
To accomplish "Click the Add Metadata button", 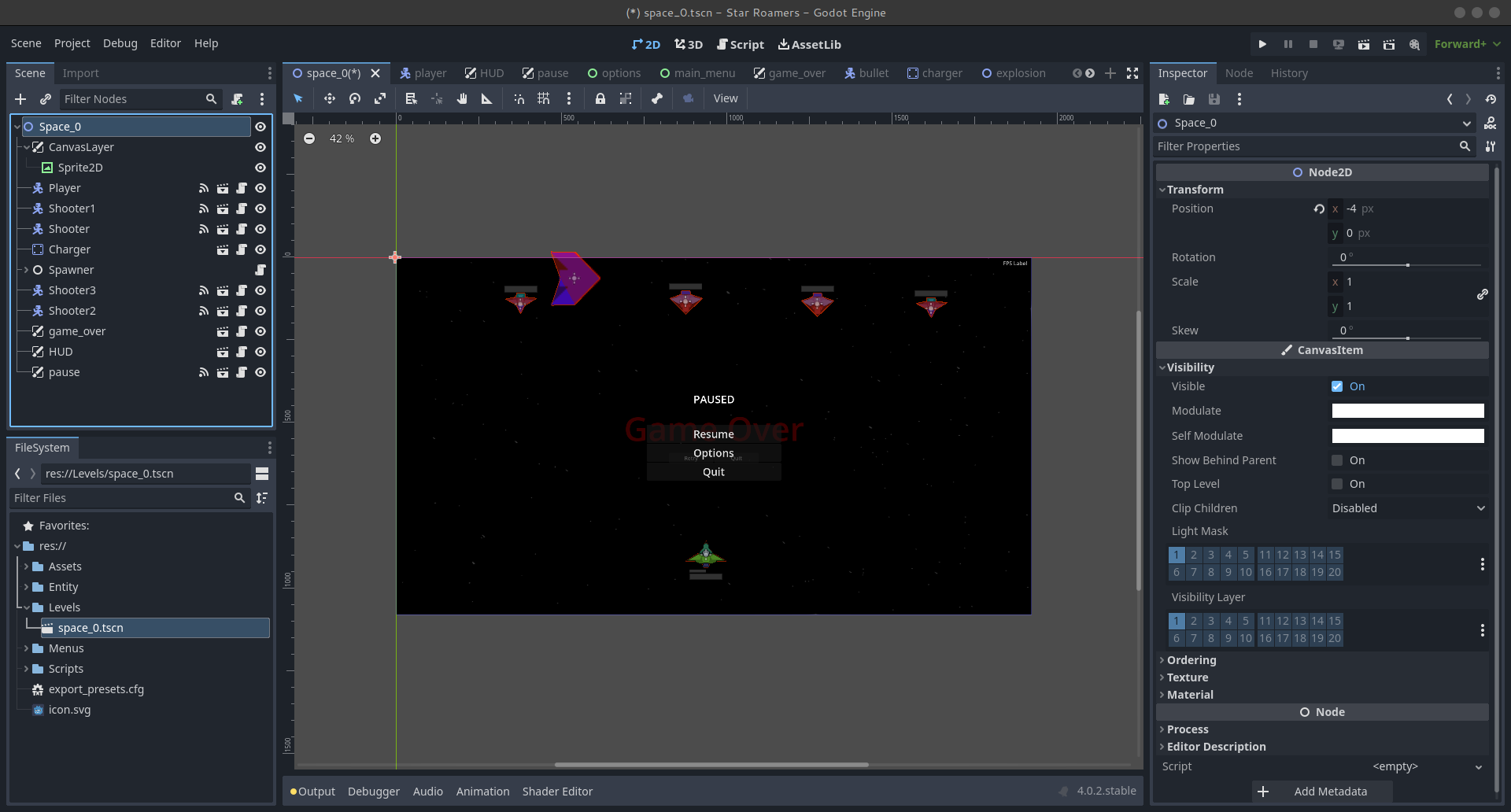I will [x=1322, y=792].
